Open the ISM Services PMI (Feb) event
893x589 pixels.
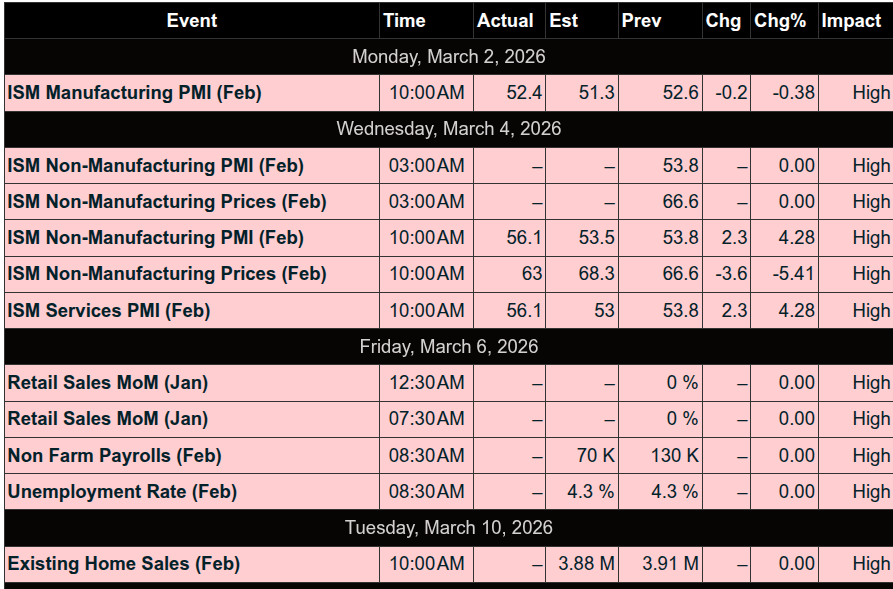(x=109, y=310)
